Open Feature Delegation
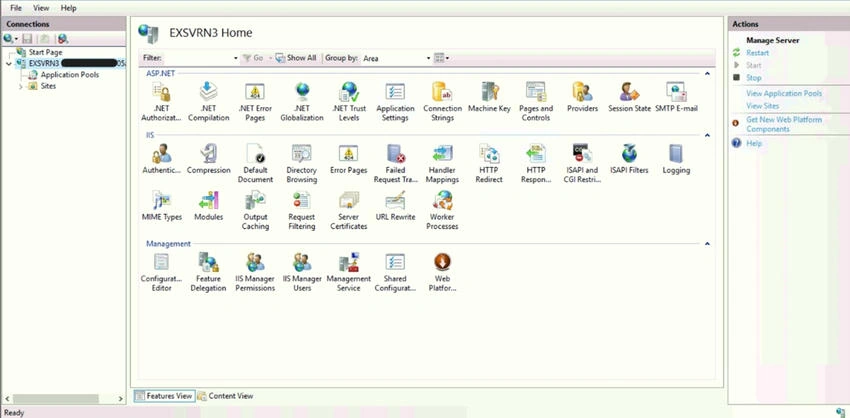 (x=208, y=272)
